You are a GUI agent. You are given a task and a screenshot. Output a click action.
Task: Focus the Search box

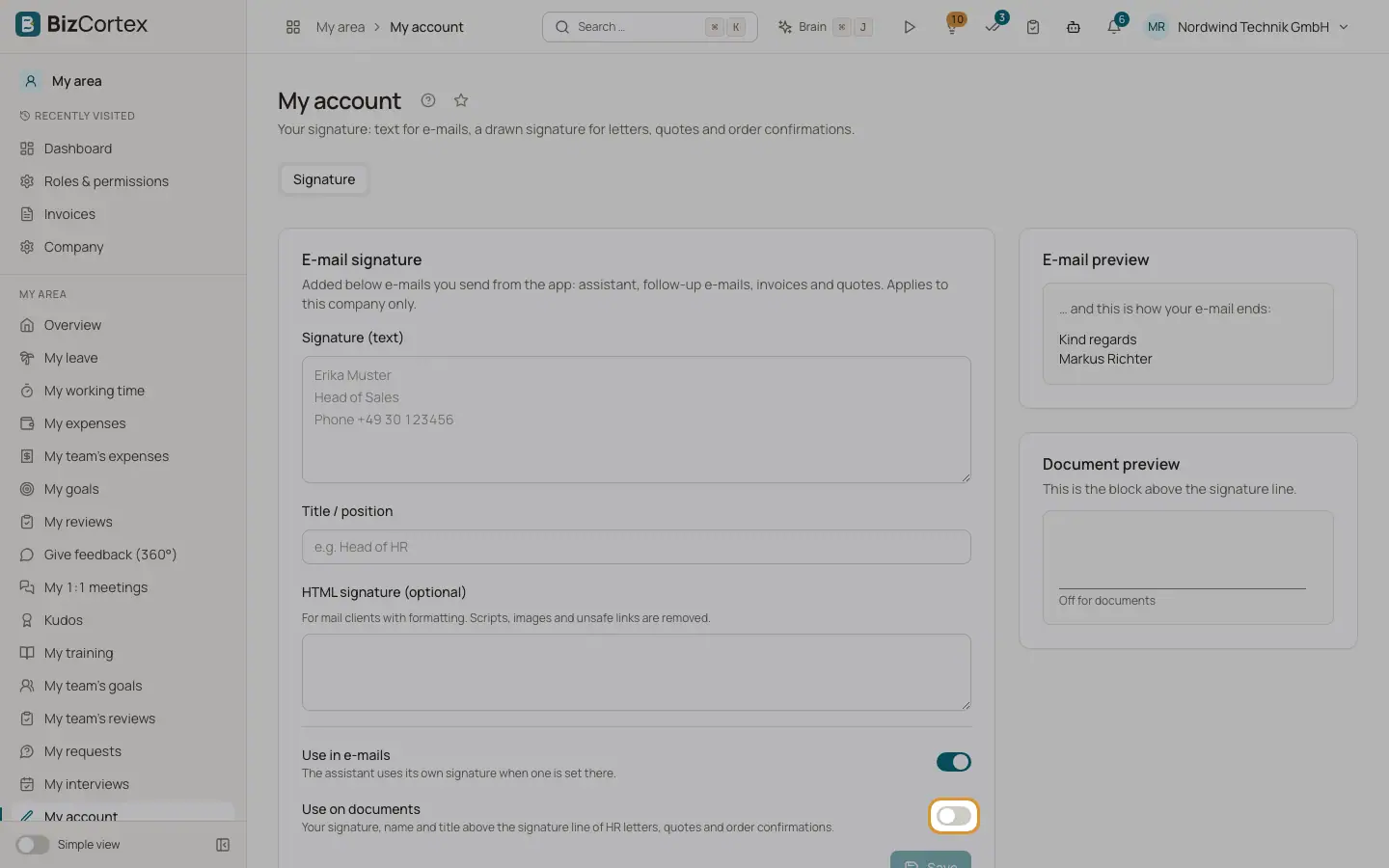[650, 27]
